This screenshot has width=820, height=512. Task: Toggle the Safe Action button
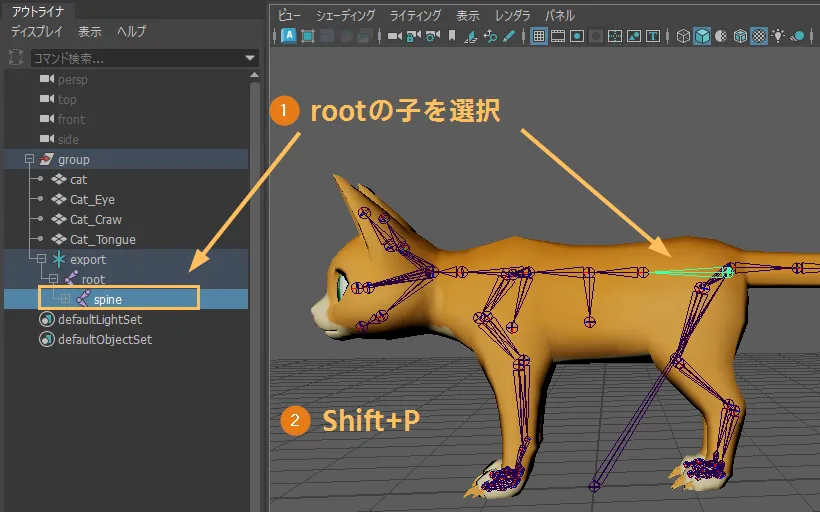[634, 36]
